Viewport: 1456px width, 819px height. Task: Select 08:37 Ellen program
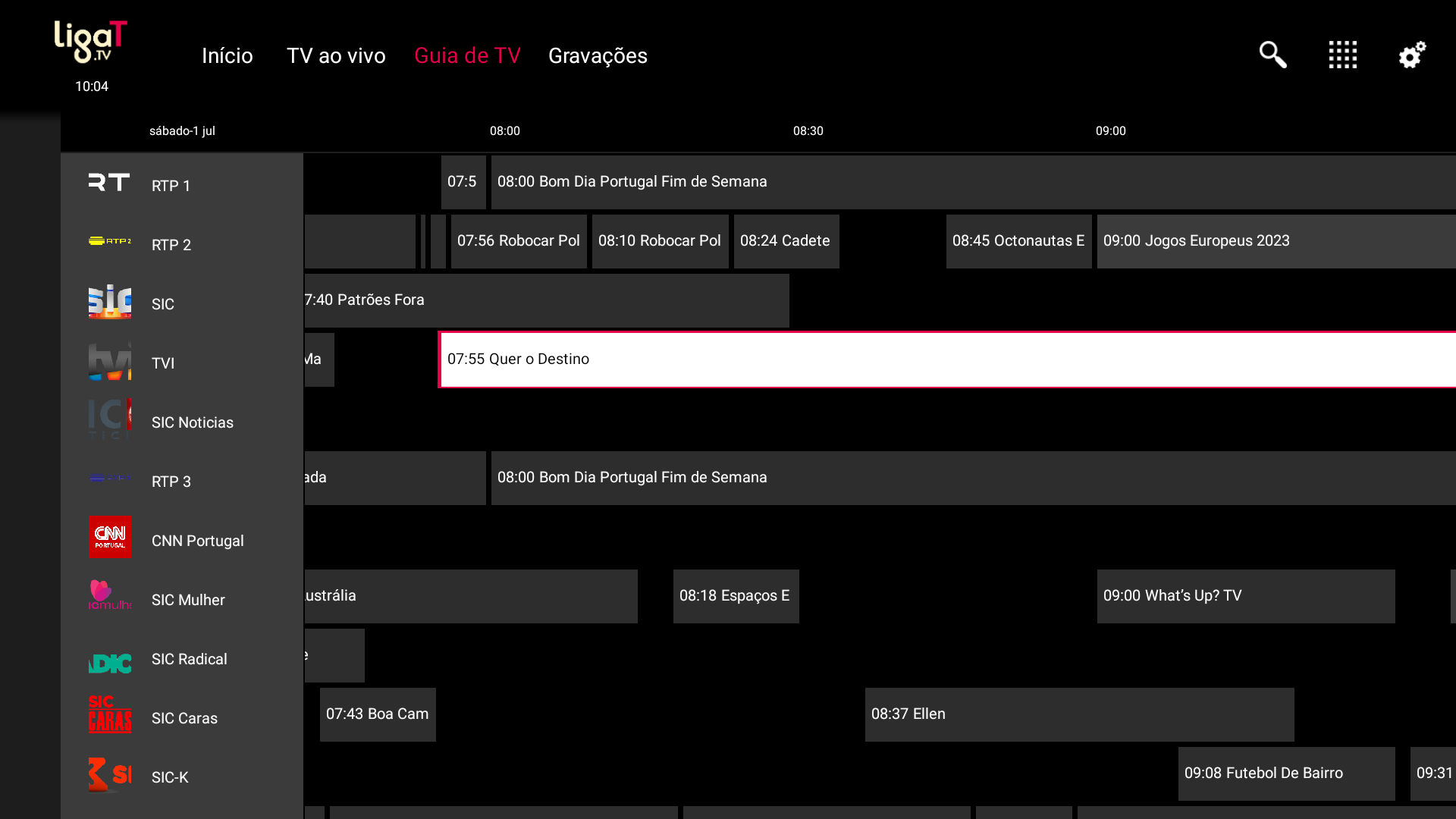1079,714
